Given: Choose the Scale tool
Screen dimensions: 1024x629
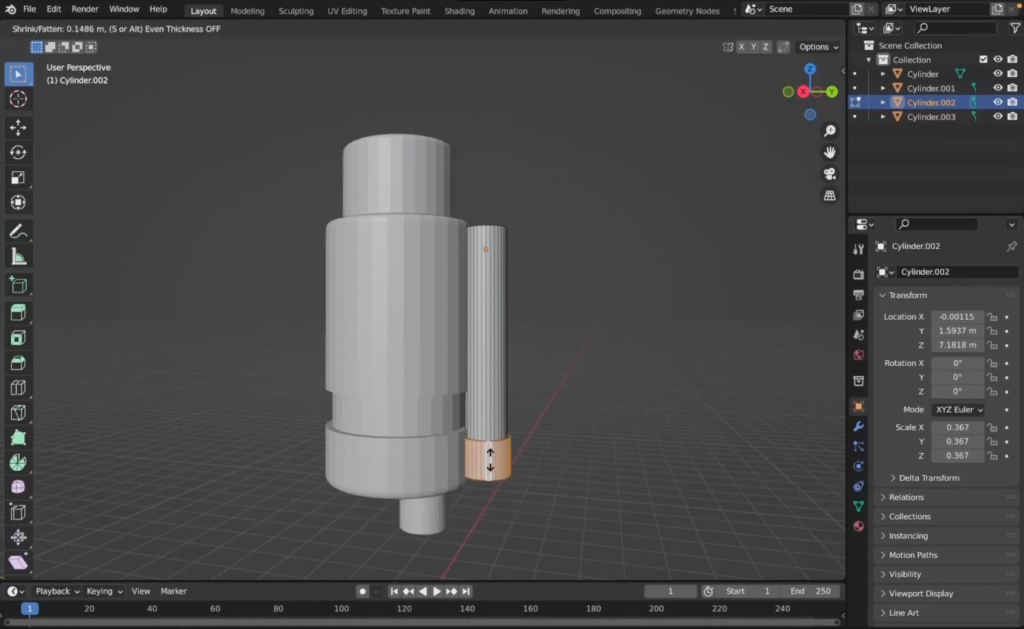Looking at the screenshot, I should tap(18, 178).
